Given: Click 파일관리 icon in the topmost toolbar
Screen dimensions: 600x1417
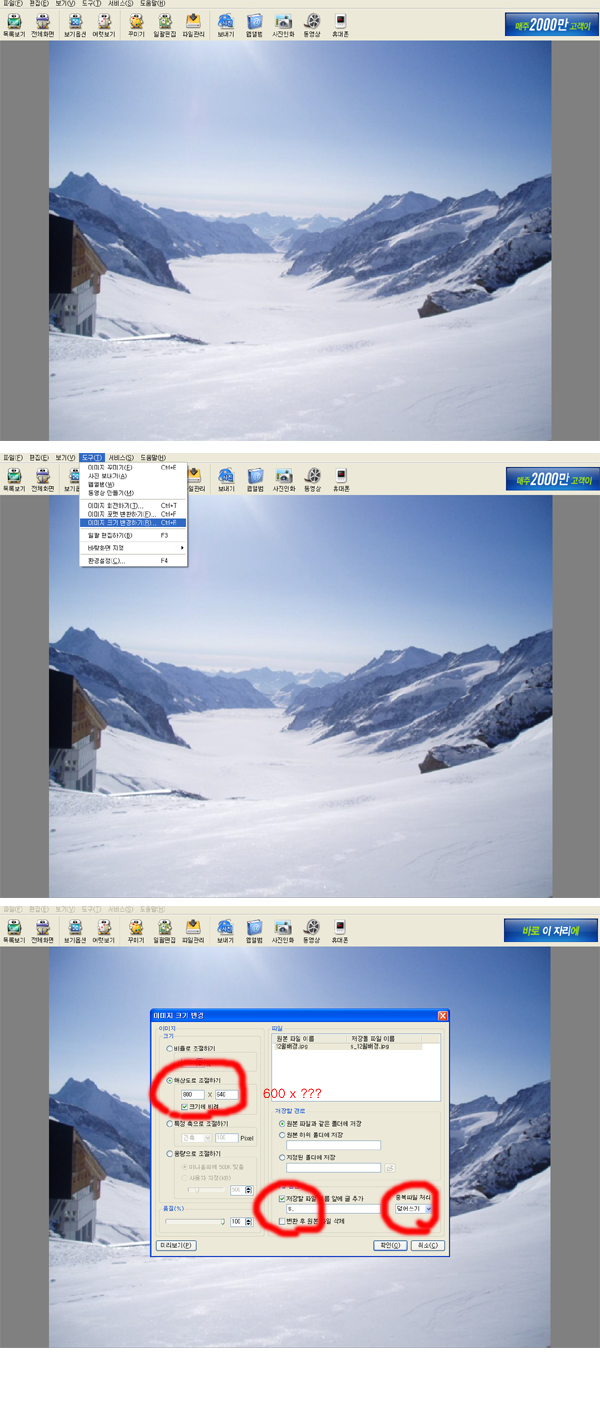Looking at the screenshot, I should (x=193, y=24).
